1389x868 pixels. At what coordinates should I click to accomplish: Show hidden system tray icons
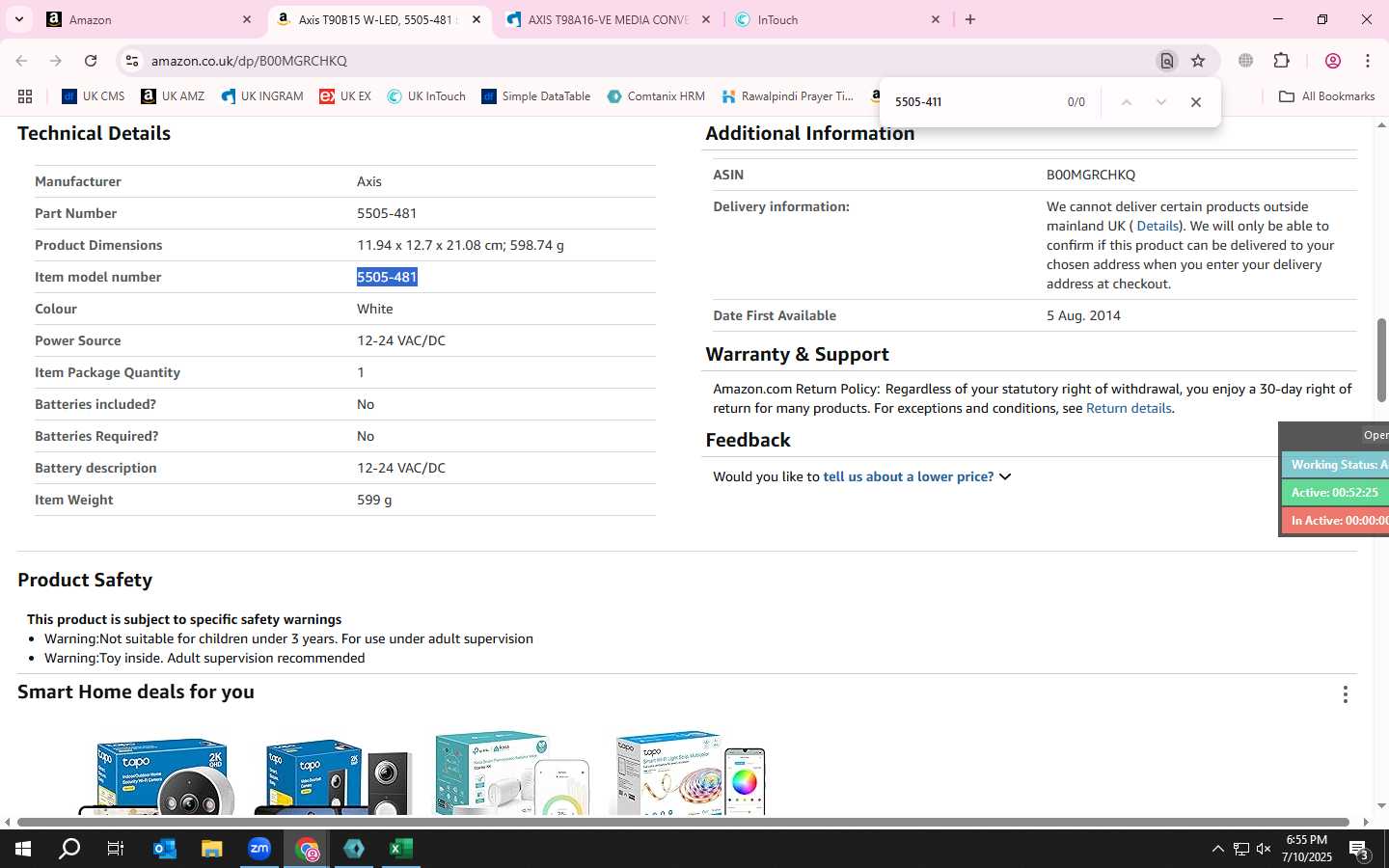(x=1217, y=849)
